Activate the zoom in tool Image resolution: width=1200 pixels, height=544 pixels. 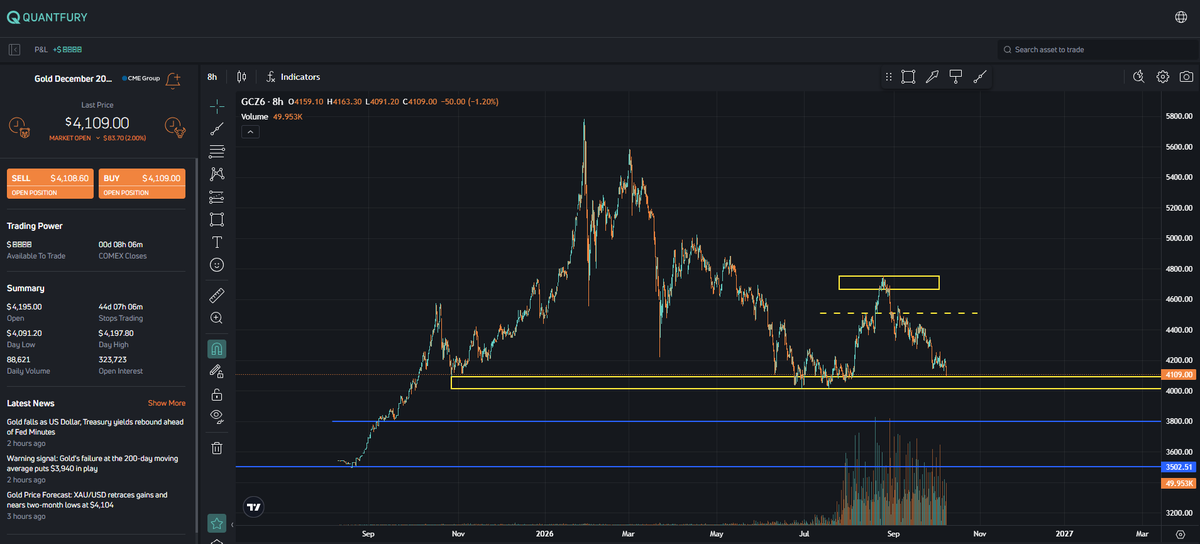point(217,318)
